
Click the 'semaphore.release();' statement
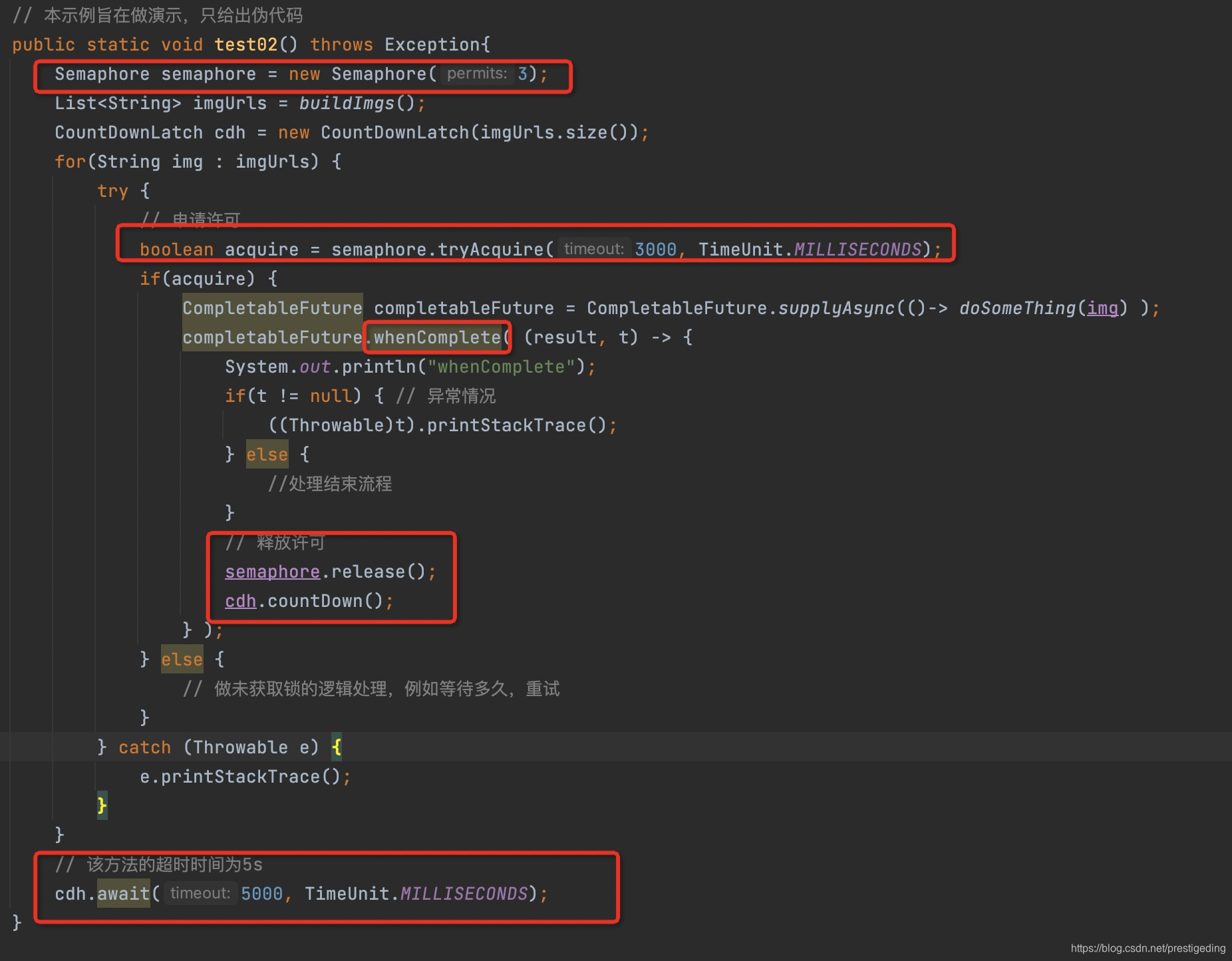[x=331, y=572]
